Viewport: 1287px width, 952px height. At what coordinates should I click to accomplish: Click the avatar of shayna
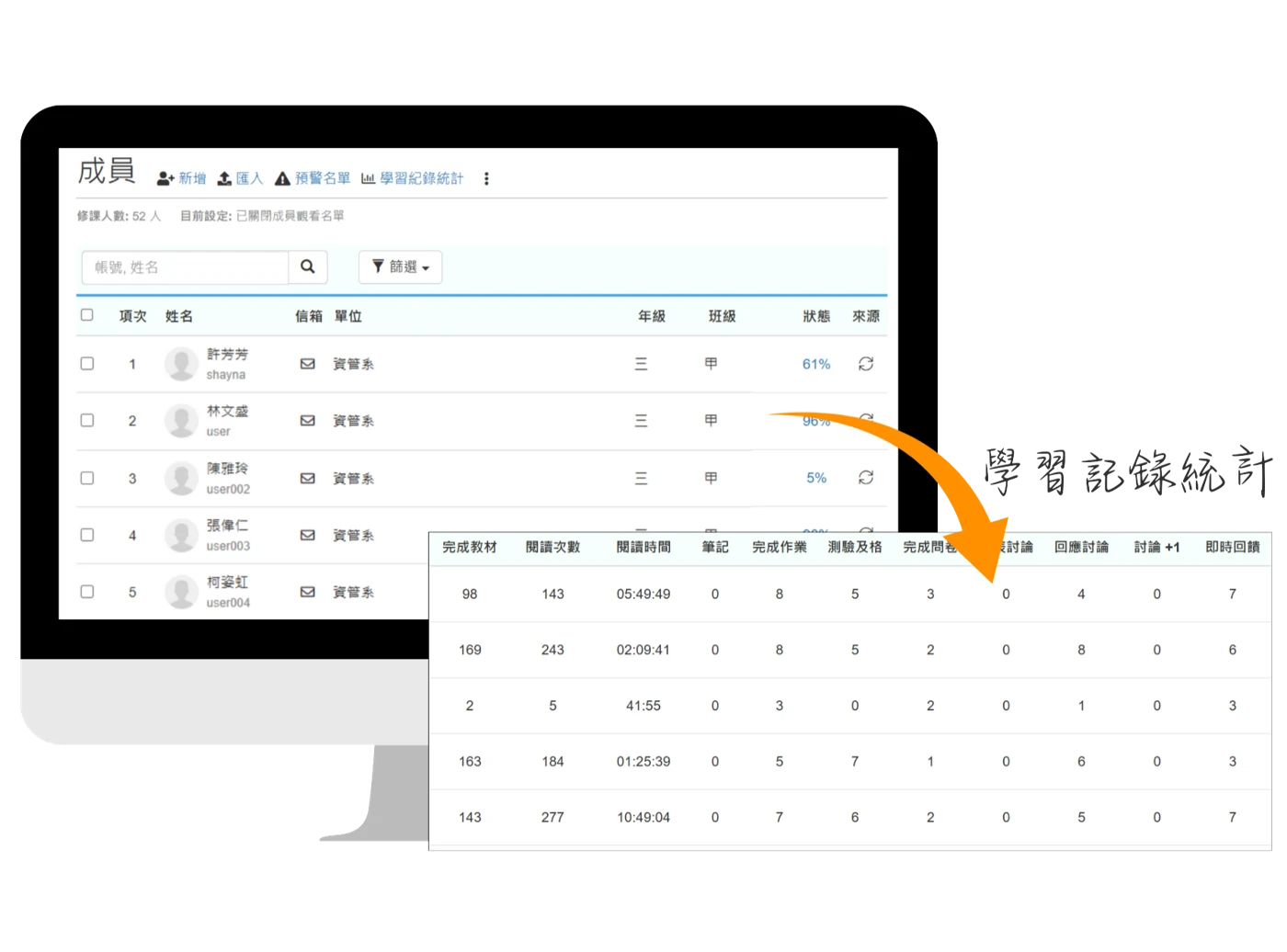181,364
